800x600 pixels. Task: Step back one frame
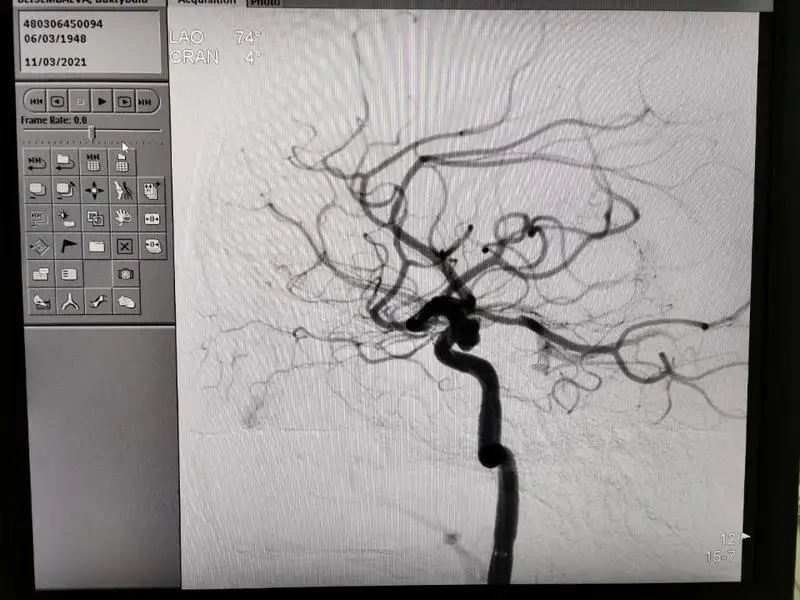click(x=58, y=102)
